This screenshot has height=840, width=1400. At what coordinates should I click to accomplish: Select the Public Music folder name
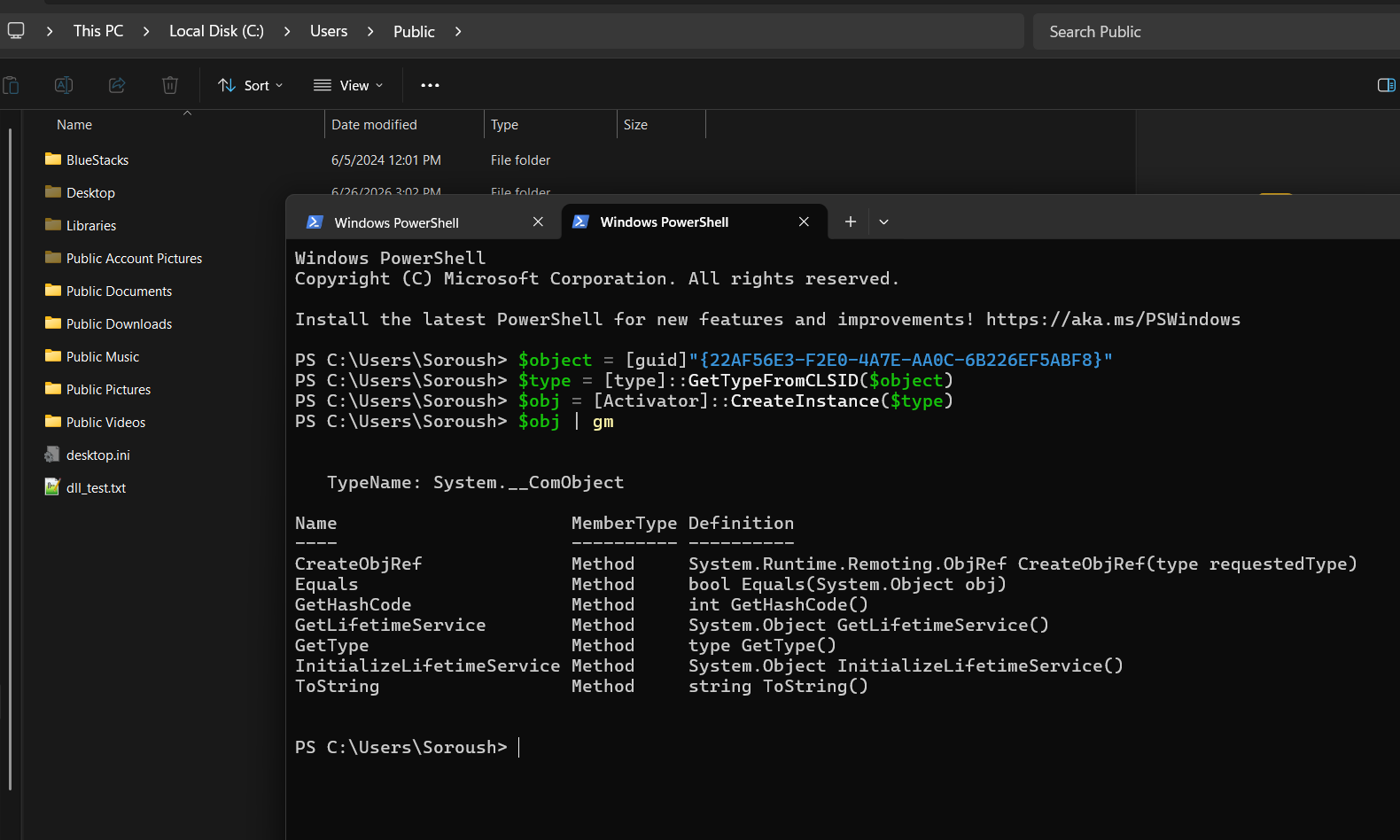103,357
